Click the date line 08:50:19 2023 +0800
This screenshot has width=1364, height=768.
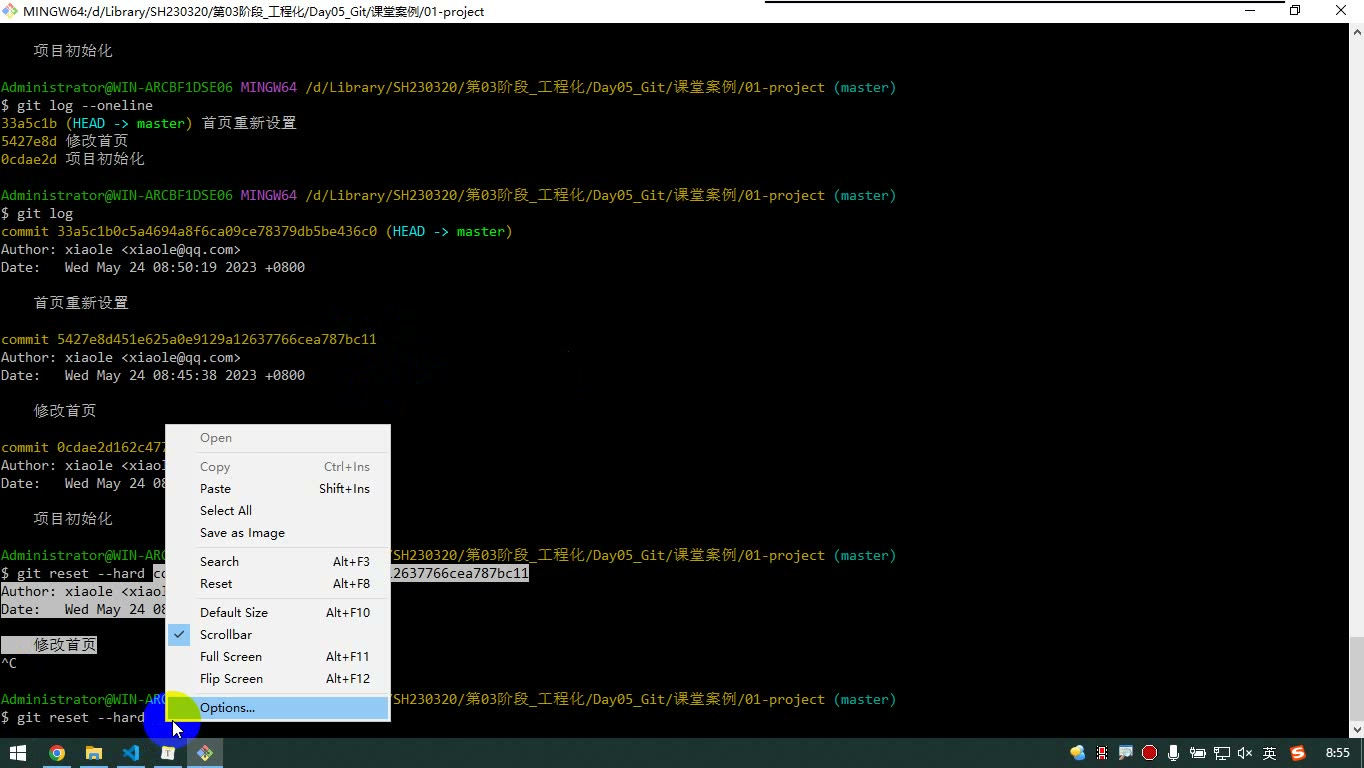tap(153, 267)
